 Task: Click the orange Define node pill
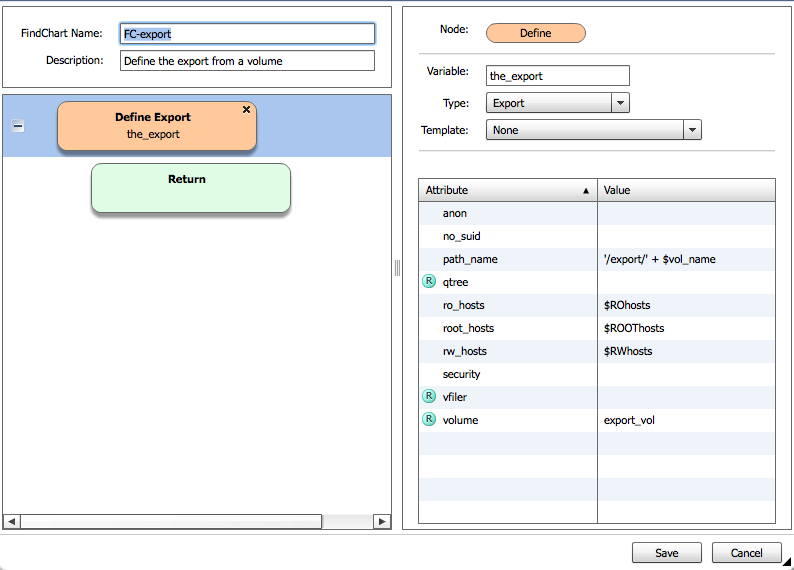pos(535,33)
